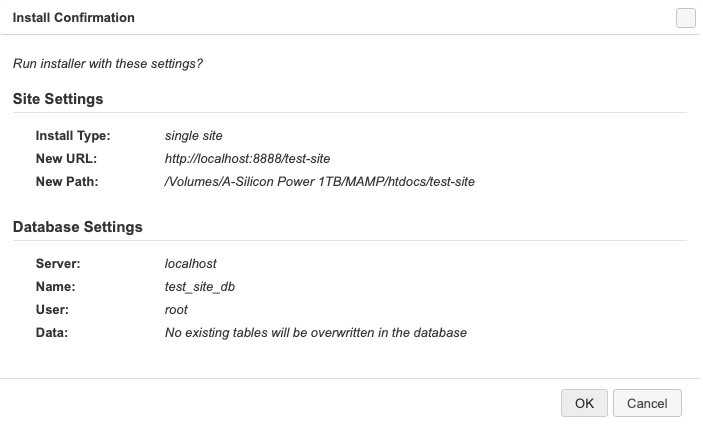Click the 'Run installer with these settings?' prompt

pyautogui.click(x=108, y=64)
